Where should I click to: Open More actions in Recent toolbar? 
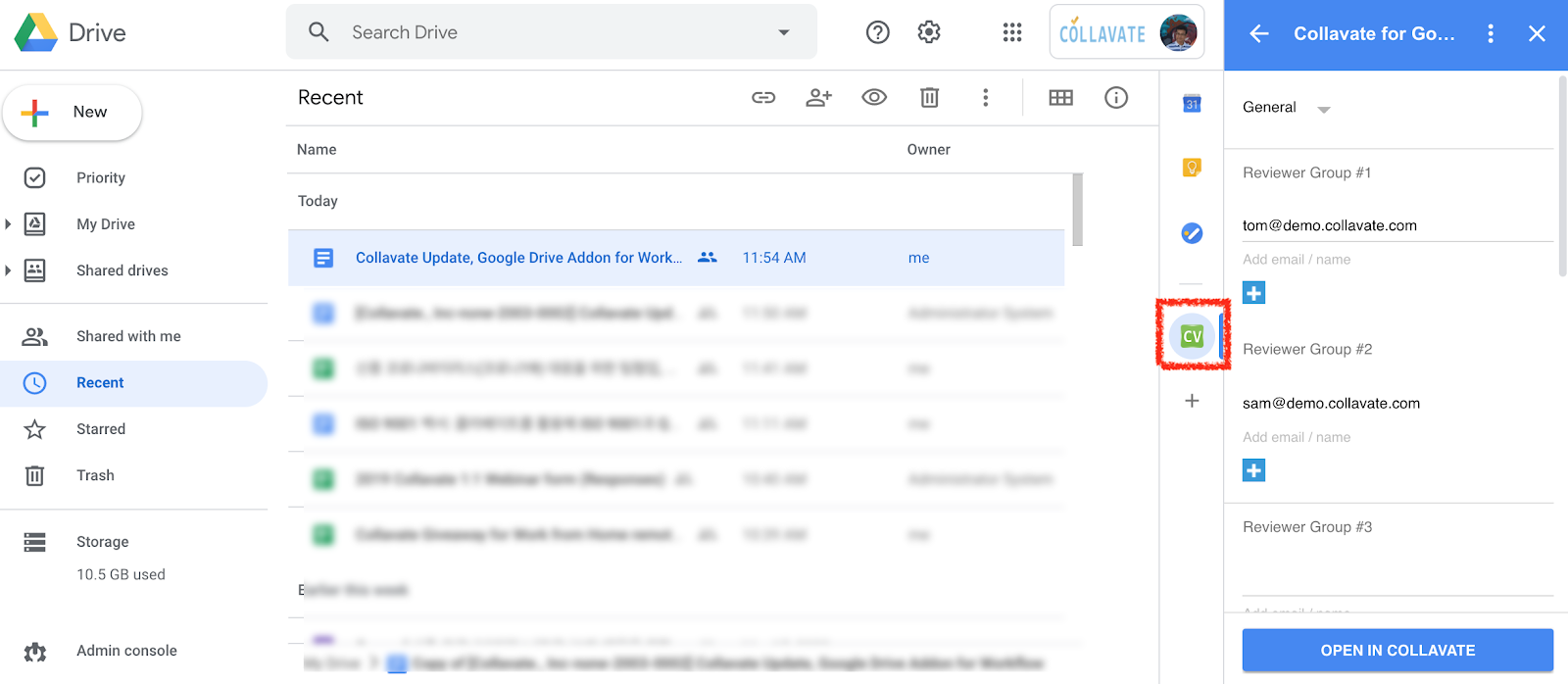(986, 97)
